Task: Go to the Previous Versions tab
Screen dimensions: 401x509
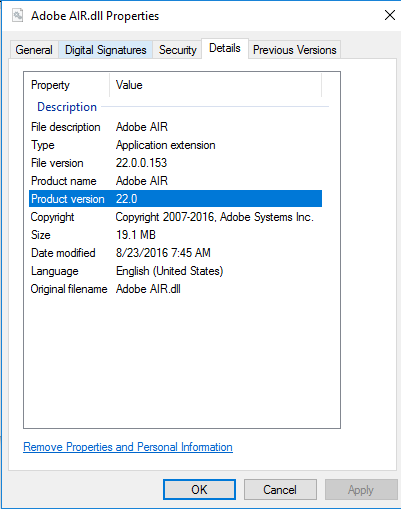Action: (295, 50)
